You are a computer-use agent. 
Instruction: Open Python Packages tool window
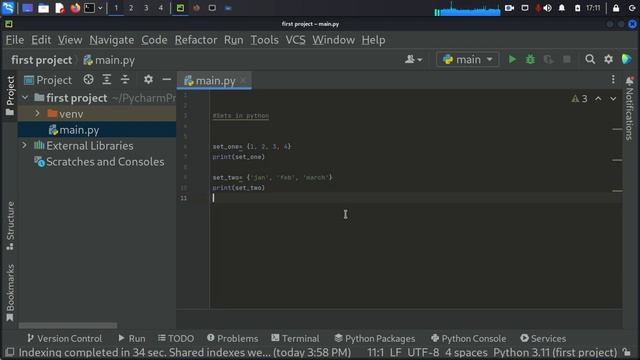374,338
